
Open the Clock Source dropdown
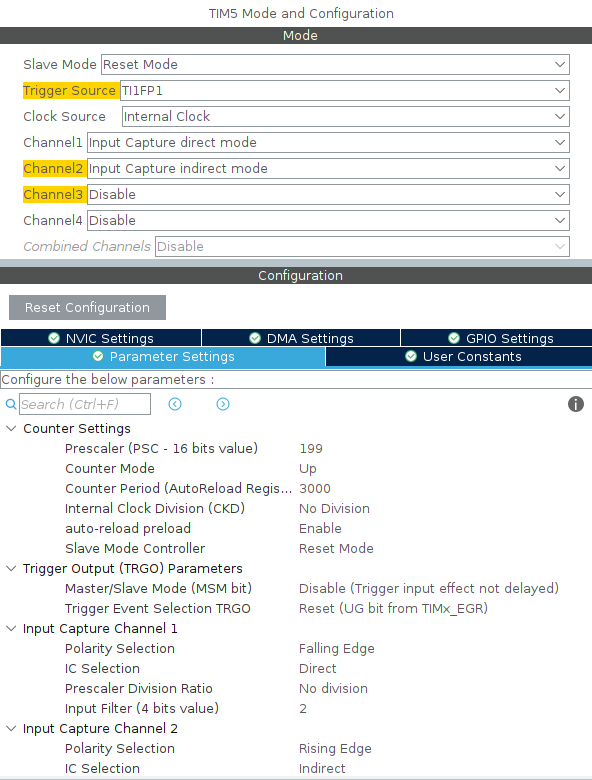tap(346, 116)
